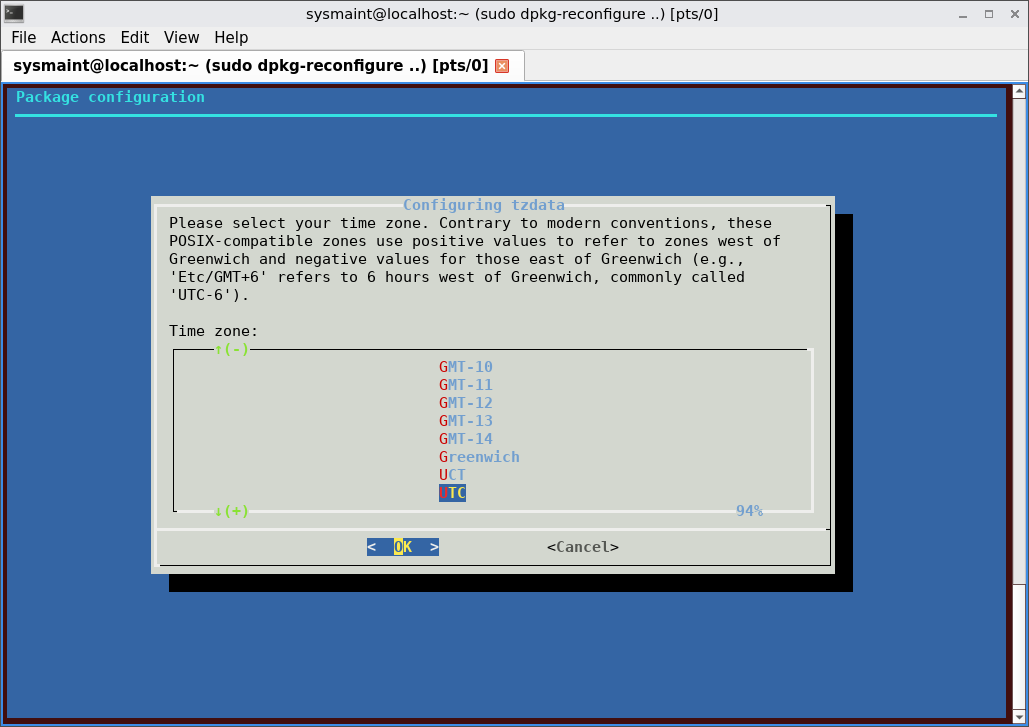This screenshot has height=727, width=1029.
Task: Click the scrollbar up arrow
Action: pos(1019,92)
